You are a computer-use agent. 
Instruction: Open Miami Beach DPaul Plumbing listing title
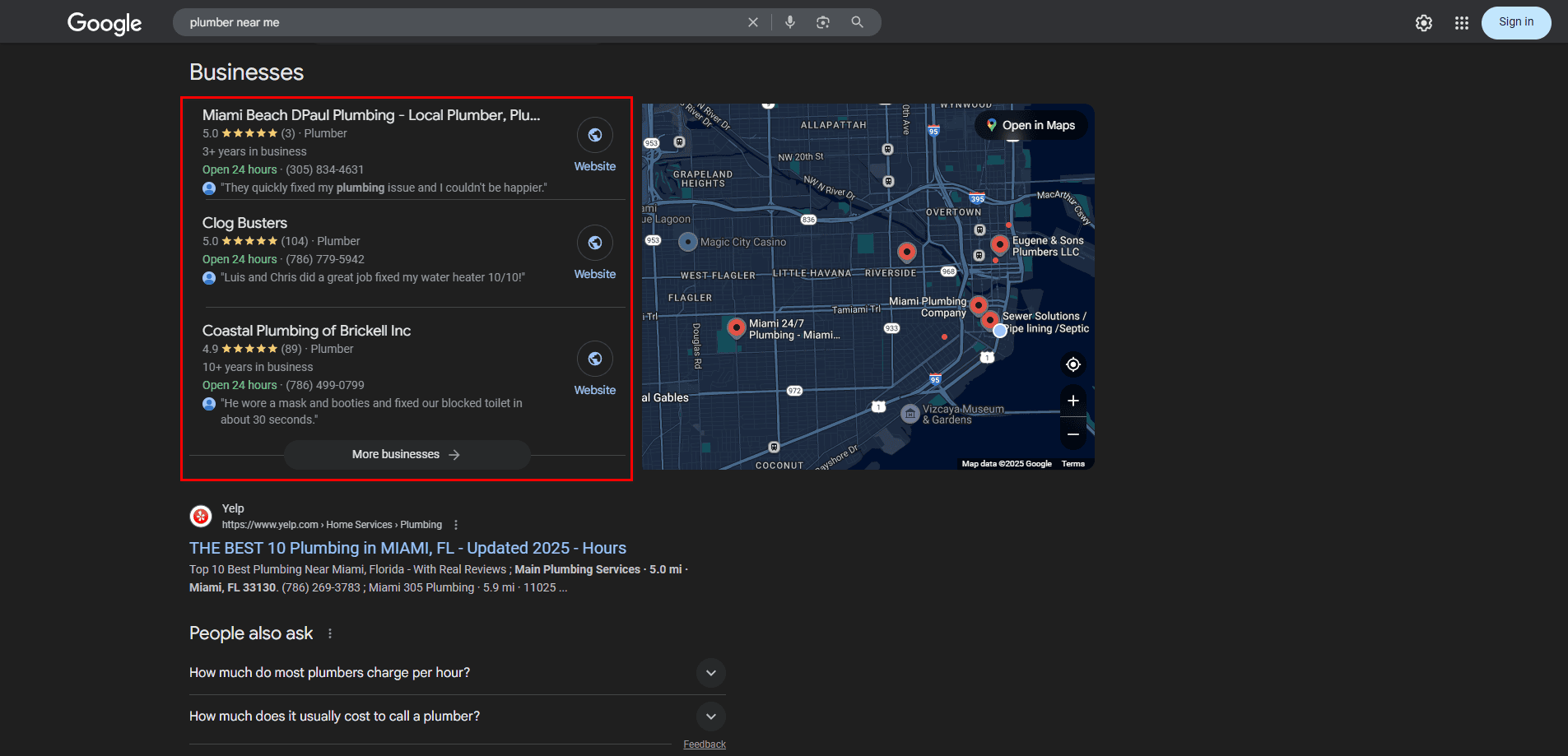click(x=371, y=115)
